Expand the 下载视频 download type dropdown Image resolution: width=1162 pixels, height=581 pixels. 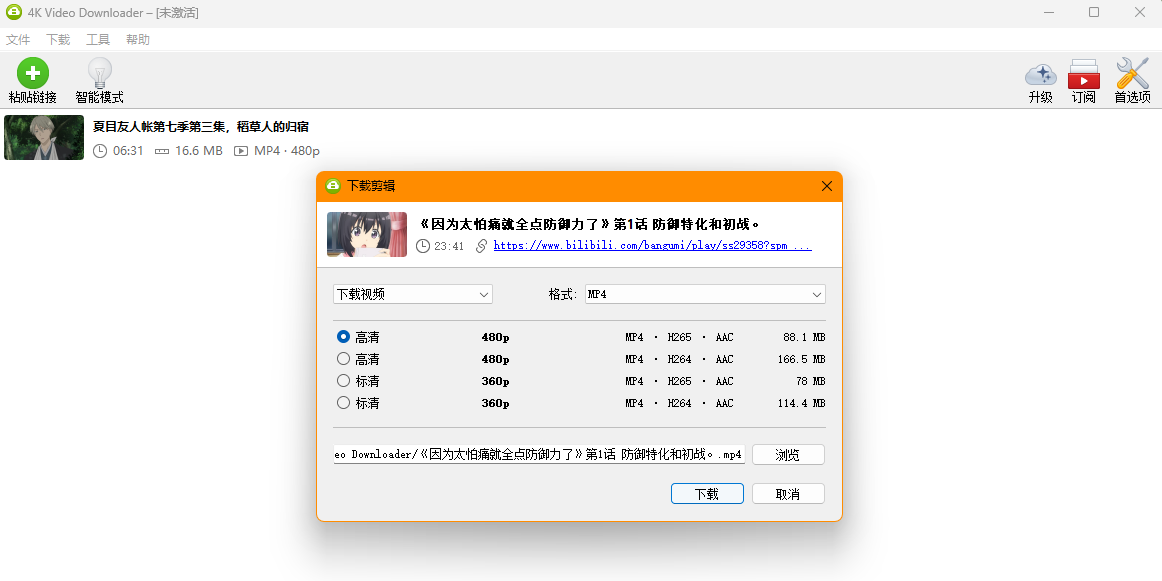412,294
